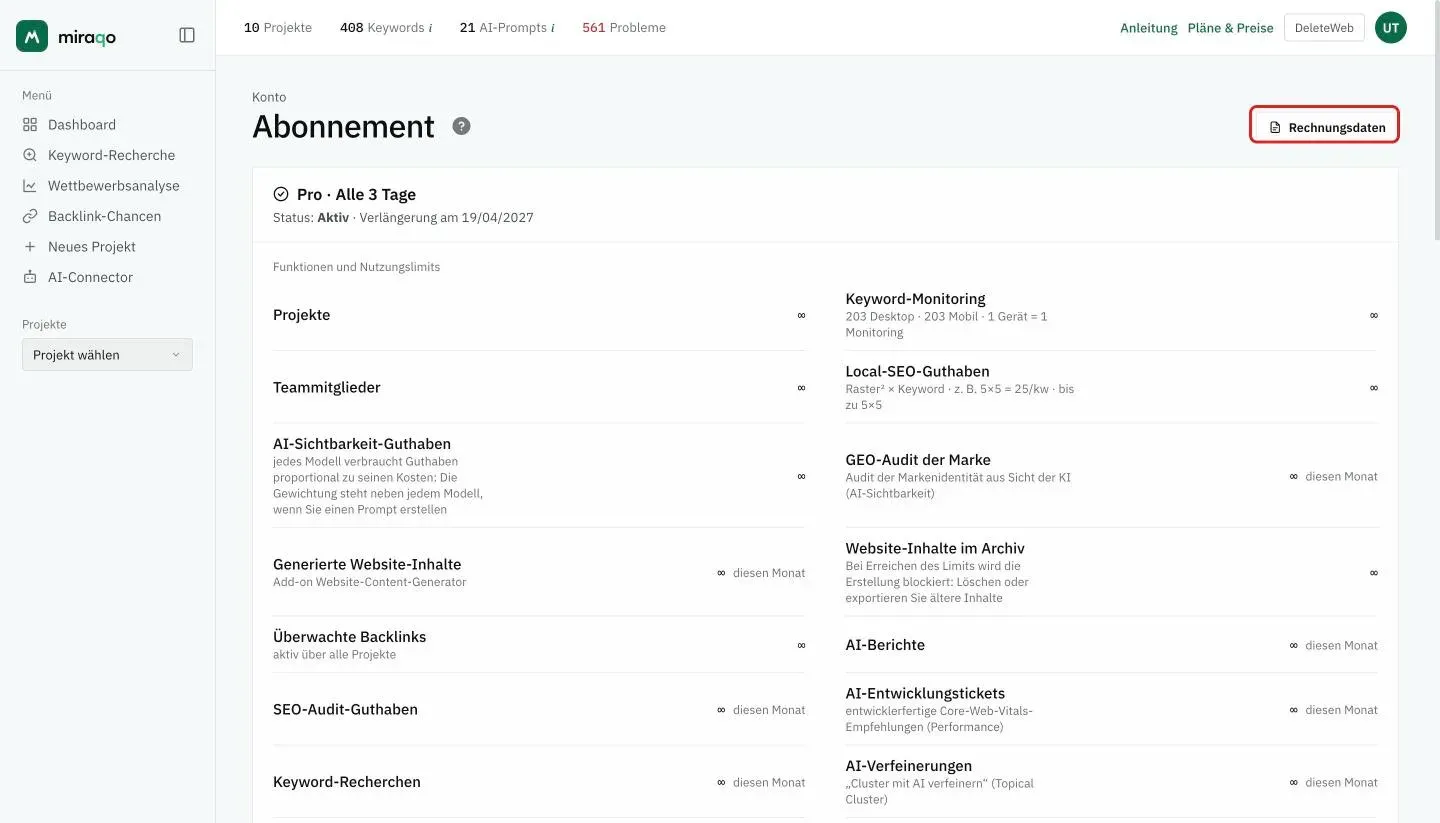The image size is (1440, 823).
Task: Click the 'Generierte Website-Inhalte' row title
Action: point(367,564)
